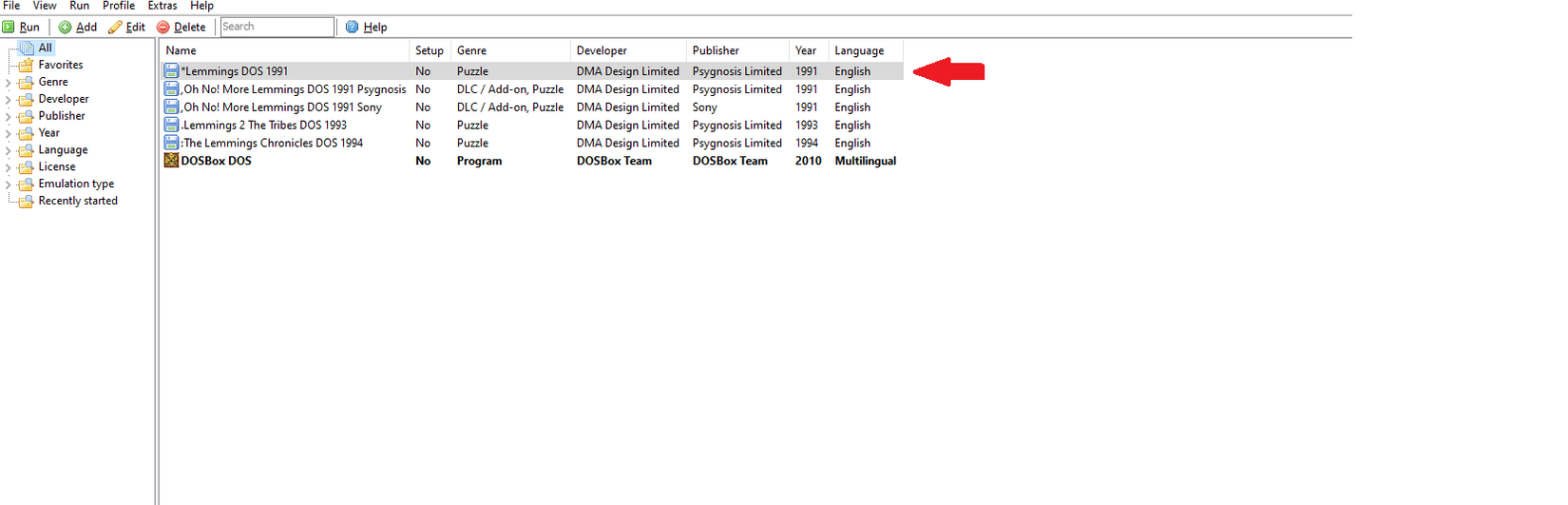The width and height of the screenshot is (1568, 505).
Task: Expand the Developer tree node
Action: (x=9, y=100)
